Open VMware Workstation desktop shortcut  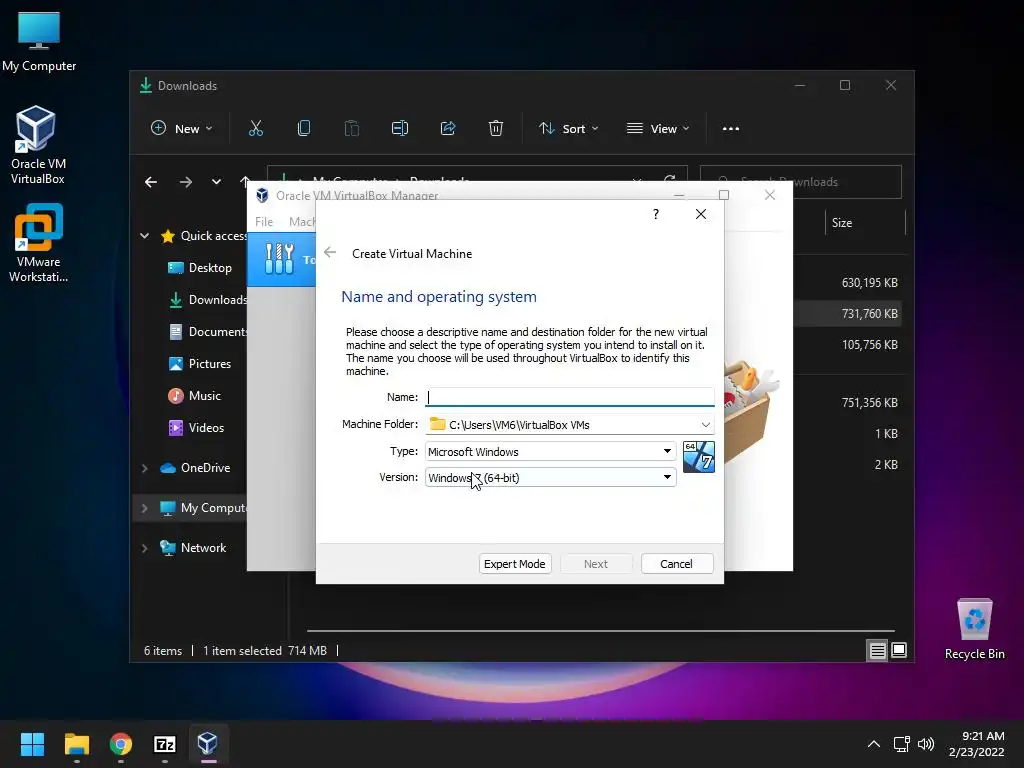pyautogui.click(x=38, y=243)
